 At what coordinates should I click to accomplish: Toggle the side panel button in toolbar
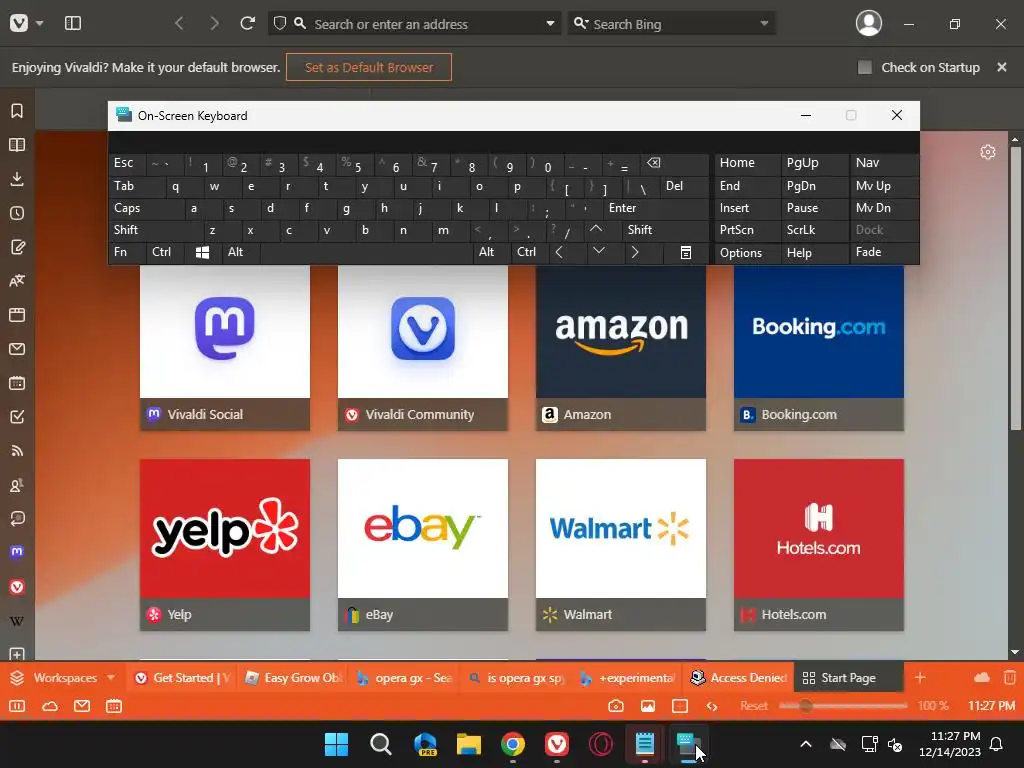(72, 24)
